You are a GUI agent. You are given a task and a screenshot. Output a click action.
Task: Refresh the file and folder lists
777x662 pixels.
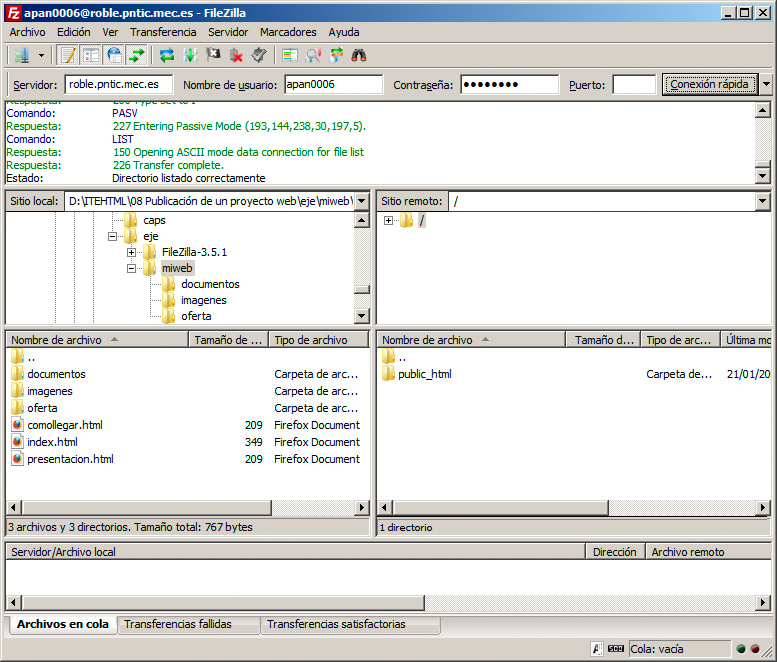(x=167, y=55)
